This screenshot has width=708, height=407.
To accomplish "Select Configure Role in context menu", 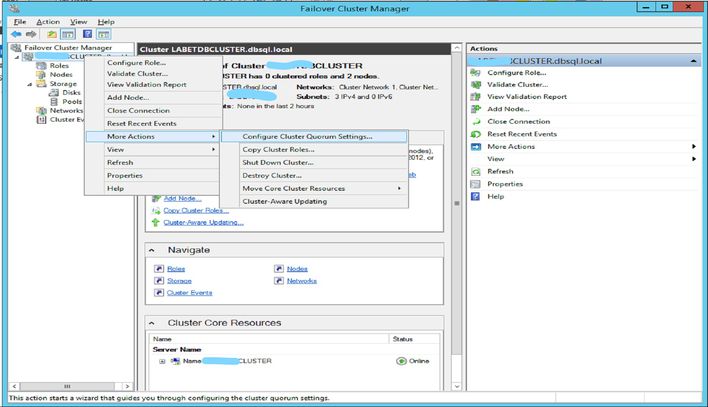I will coord(153,63).
